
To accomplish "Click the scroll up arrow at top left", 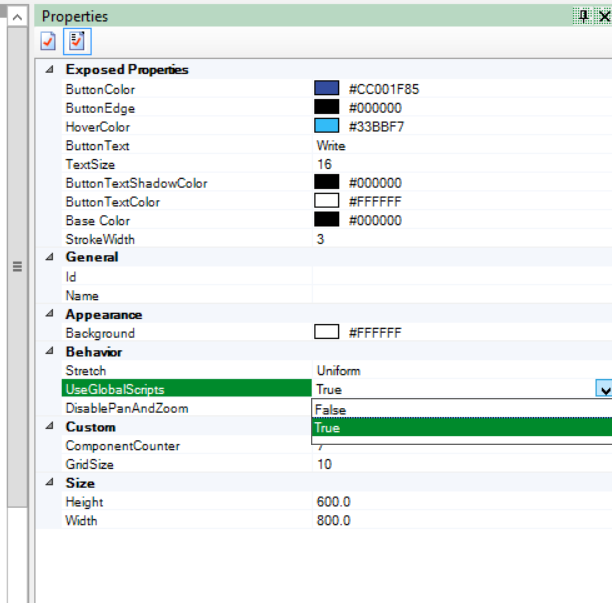I will pyautogui.click(x=17, y=16).
